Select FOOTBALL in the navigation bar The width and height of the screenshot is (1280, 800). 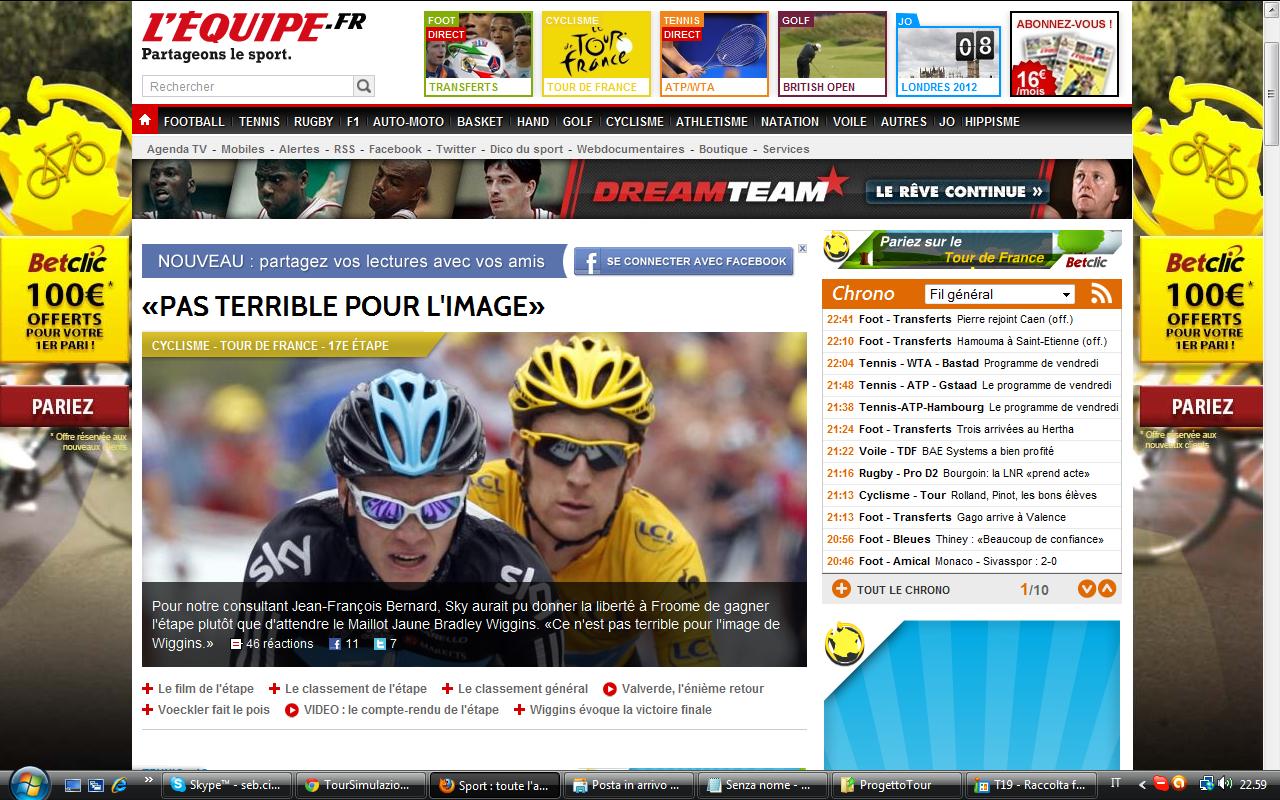(x=194, y=121)
